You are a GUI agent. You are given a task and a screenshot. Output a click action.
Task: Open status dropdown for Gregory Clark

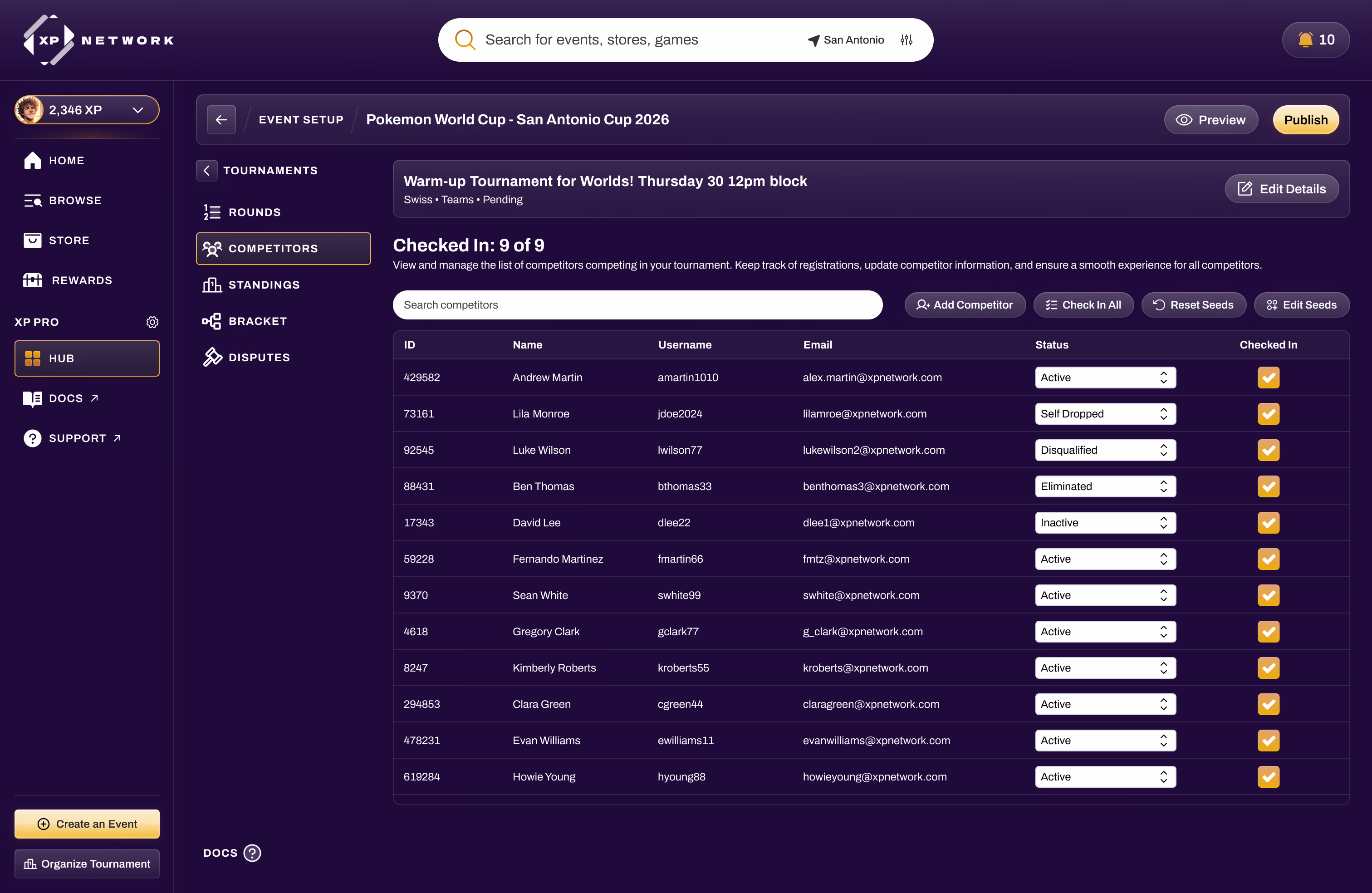coord(1105,631)
